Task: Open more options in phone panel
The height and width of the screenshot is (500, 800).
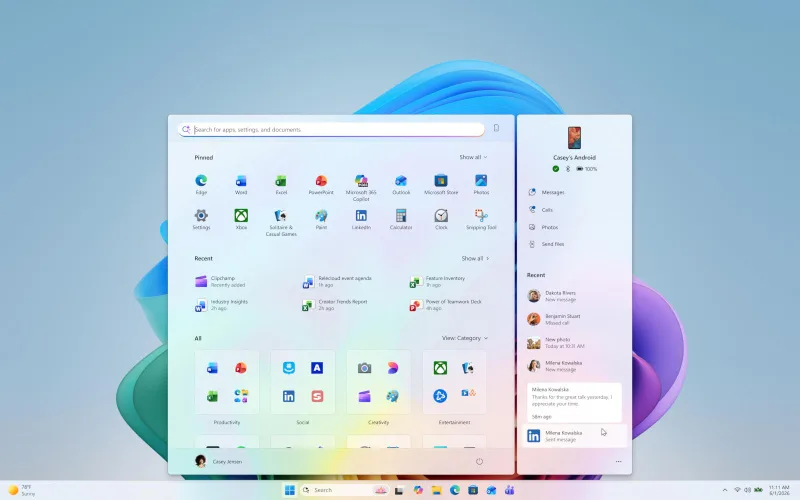Action: coord(618,461)
